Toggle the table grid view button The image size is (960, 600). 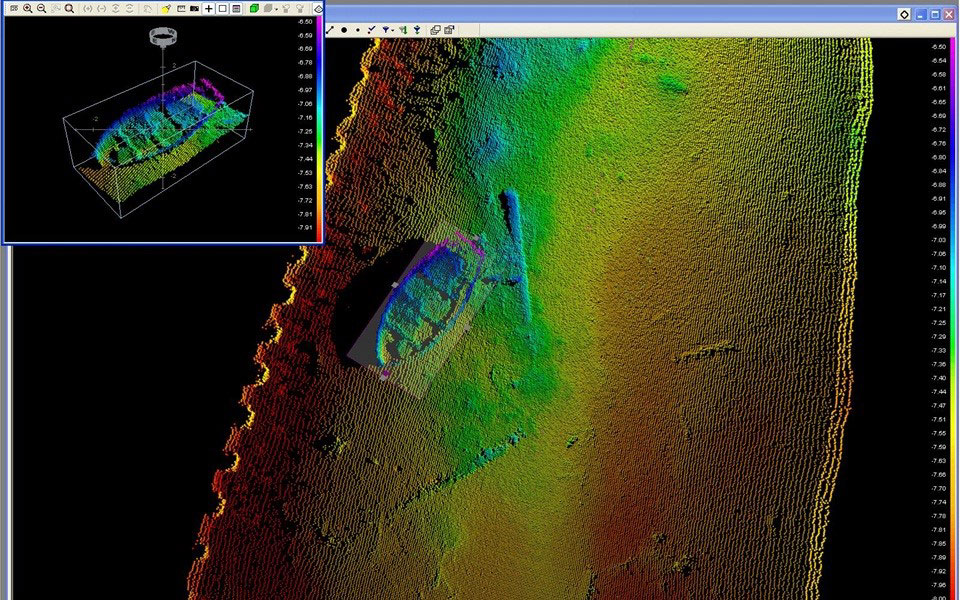click(x=236, y=8)
